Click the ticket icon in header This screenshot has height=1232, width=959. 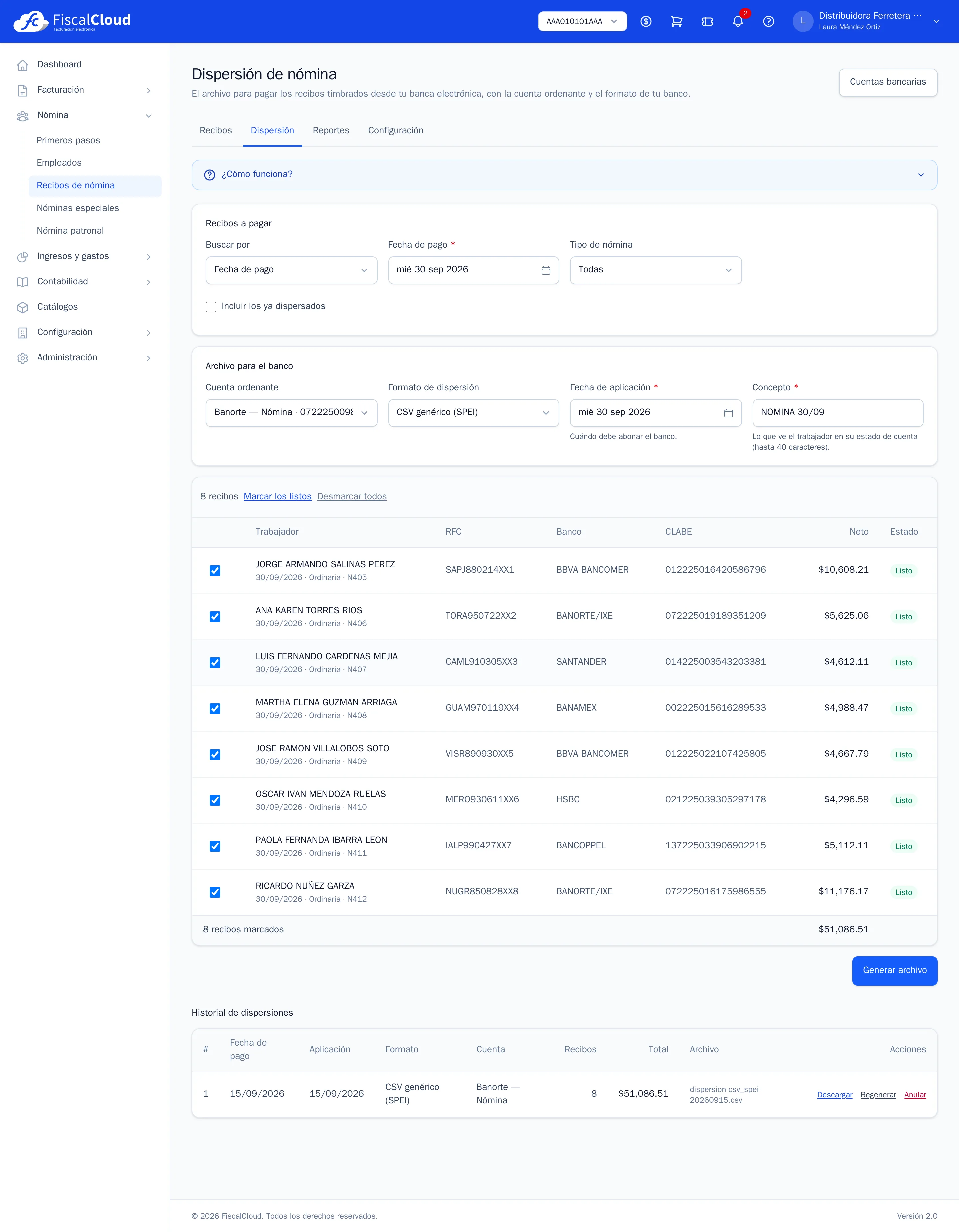click(707, 21)
